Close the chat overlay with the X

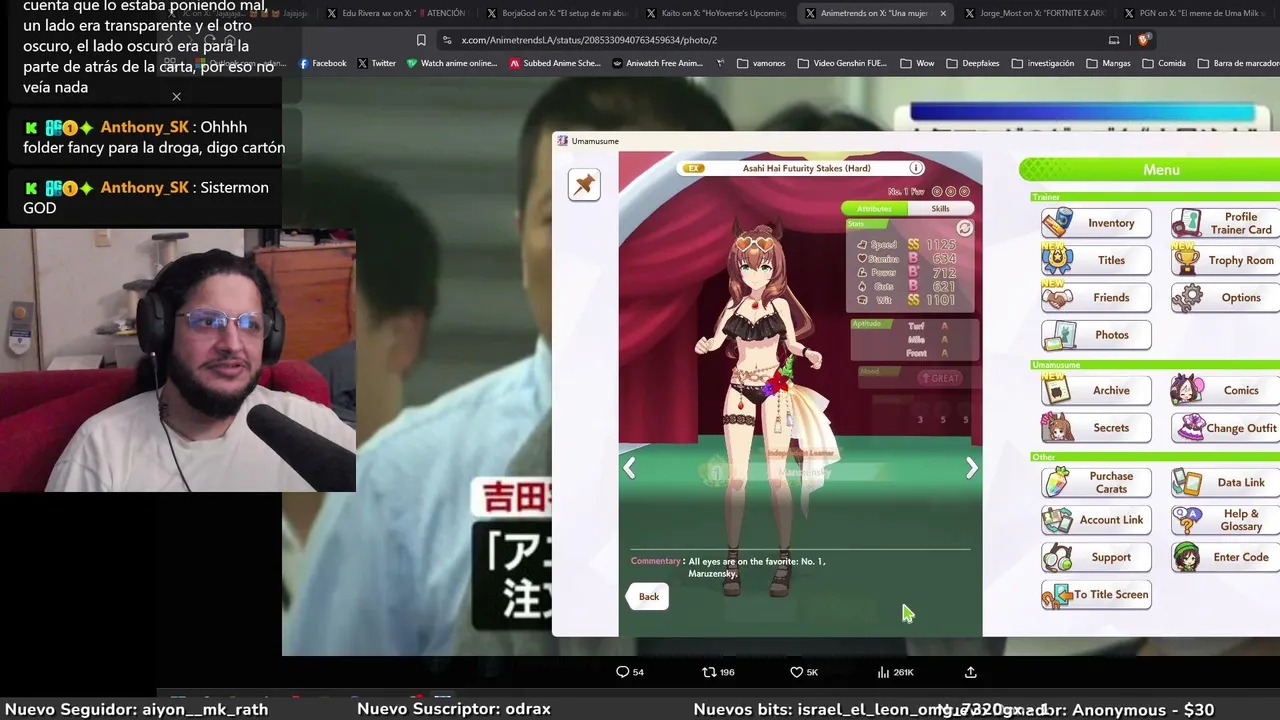tap(176, 97)
